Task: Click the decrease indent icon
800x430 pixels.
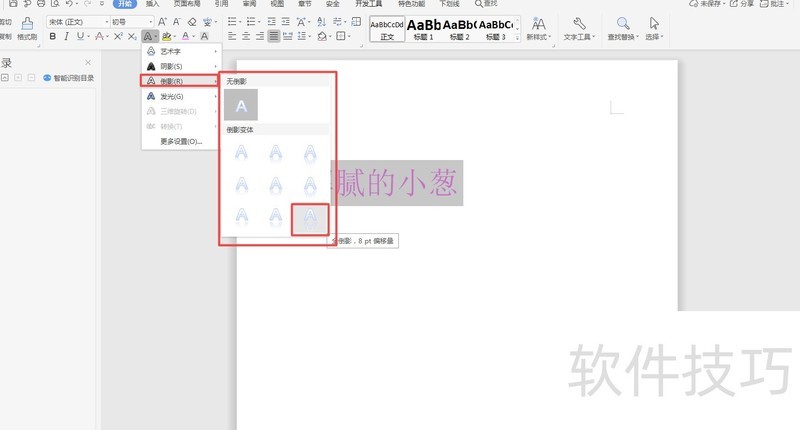Action: pos(271,21)
